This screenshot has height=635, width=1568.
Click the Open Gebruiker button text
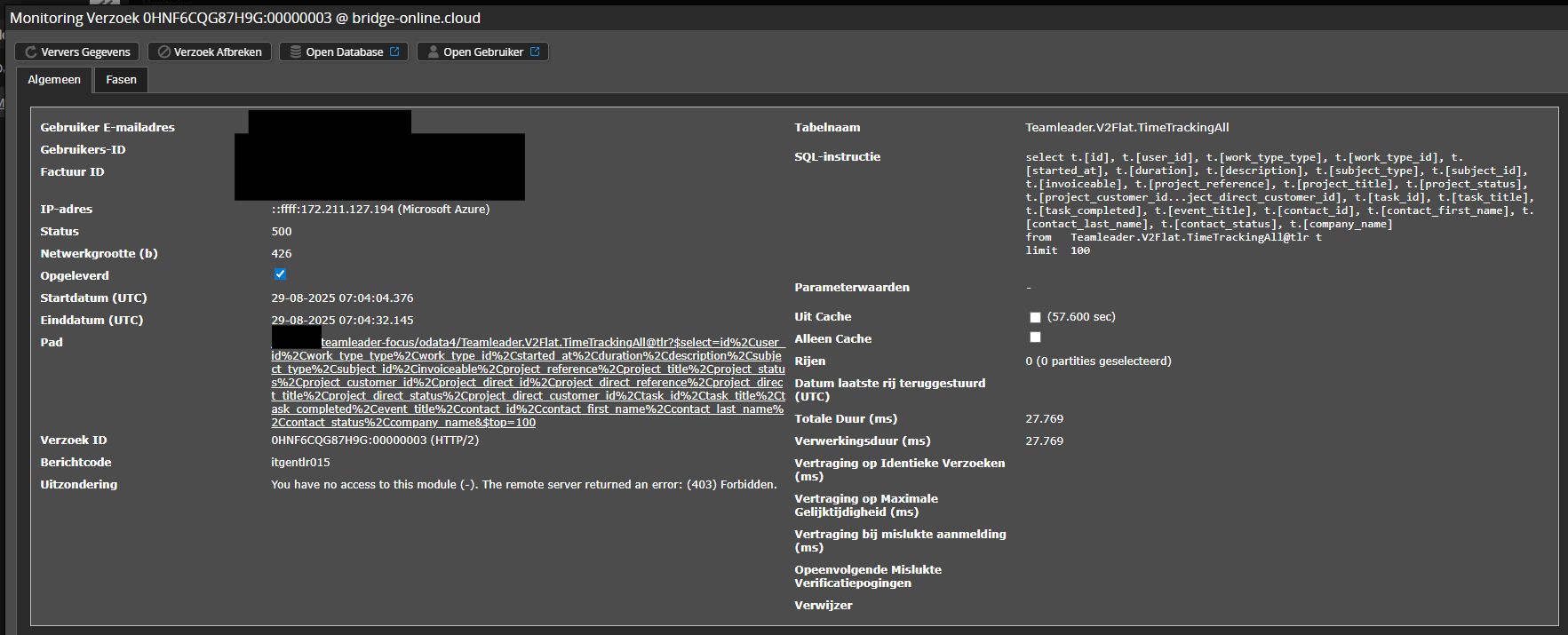click(483, 52)
